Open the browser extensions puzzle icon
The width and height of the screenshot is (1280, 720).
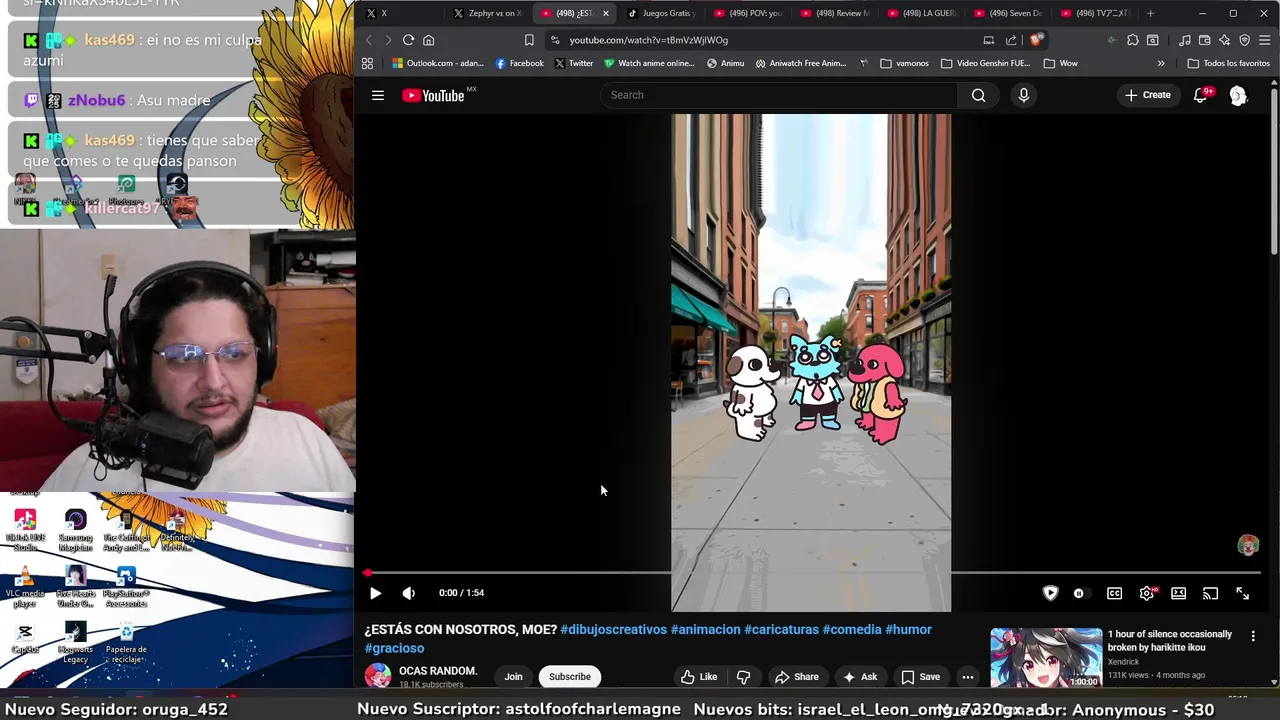pyautogui.click(x=1132, y=40)
